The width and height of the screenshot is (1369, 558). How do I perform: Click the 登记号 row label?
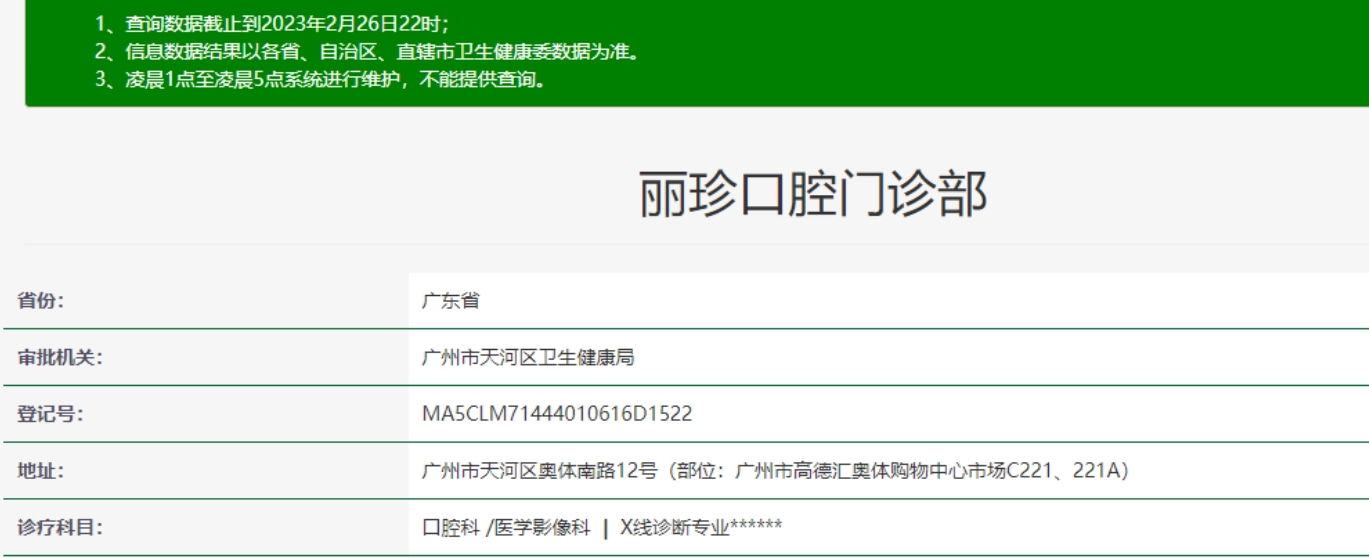(50, 413)
